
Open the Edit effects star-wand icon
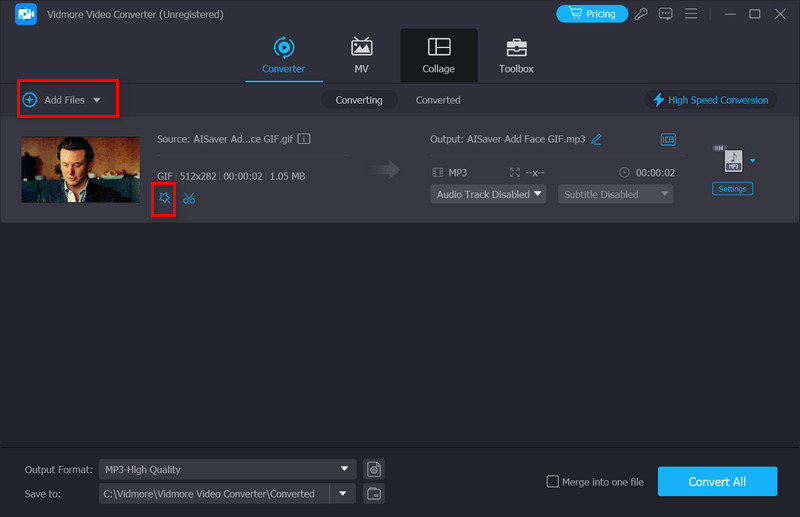164,198
